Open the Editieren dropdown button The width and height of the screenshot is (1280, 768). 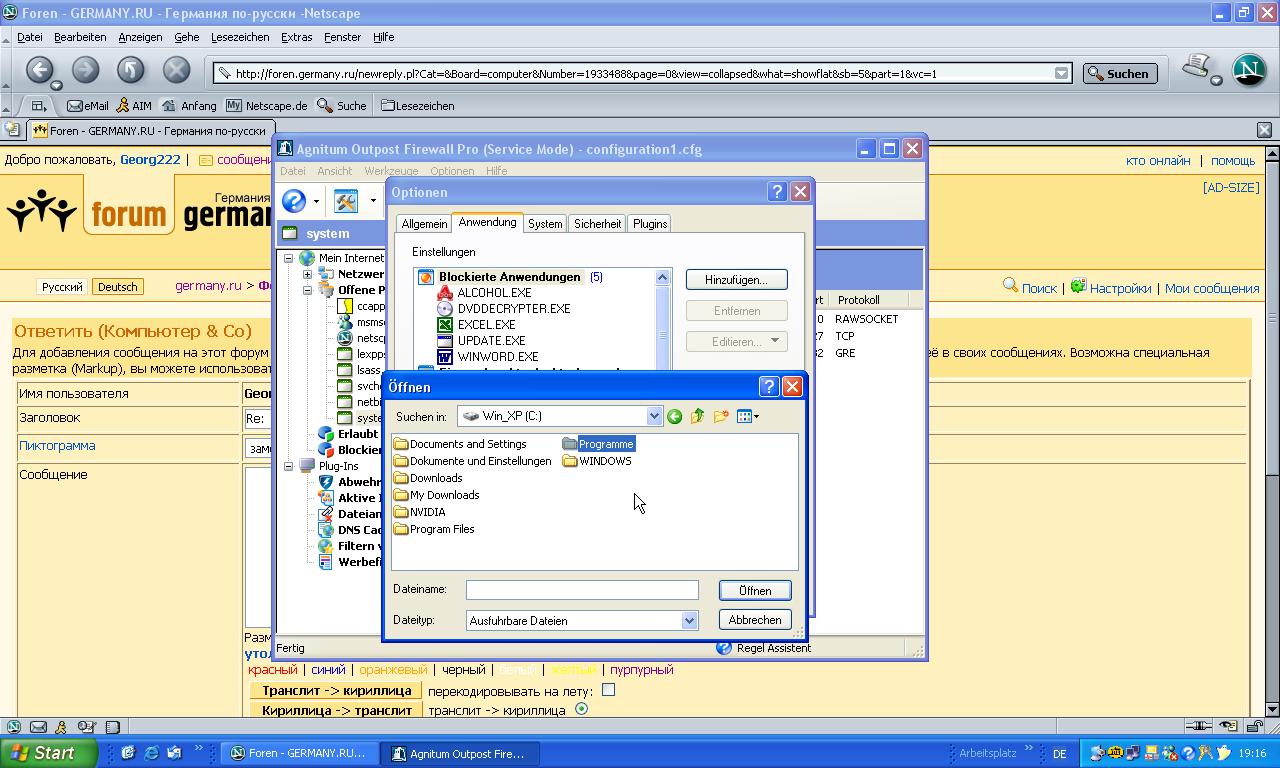[x=736, y=342]
